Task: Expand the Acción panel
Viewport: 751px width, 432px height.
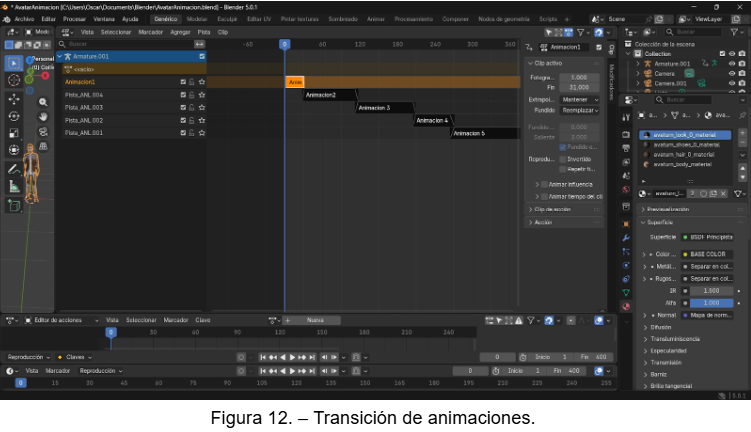Action: (x=564, y=222)
